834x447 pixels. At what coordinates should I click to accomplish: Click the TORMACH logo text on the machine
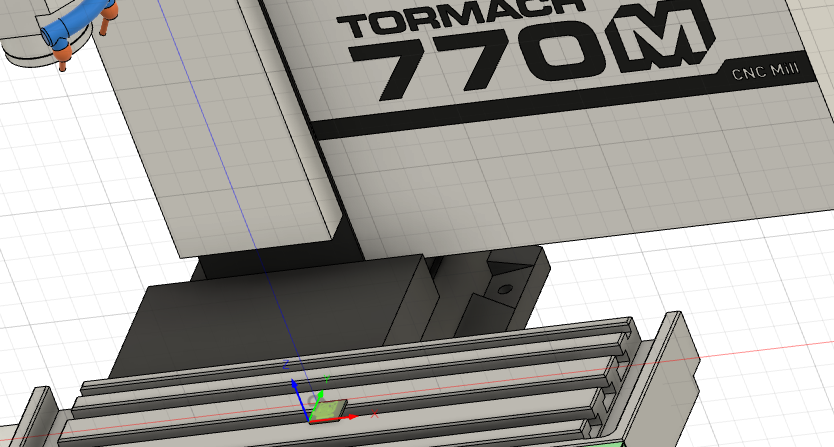(x=460, y=18)
